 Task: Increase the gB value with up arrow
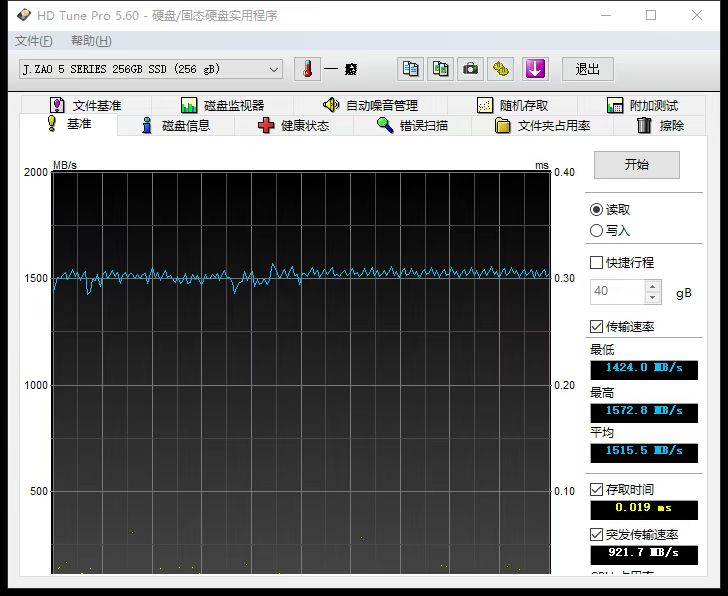pos(653,286)
